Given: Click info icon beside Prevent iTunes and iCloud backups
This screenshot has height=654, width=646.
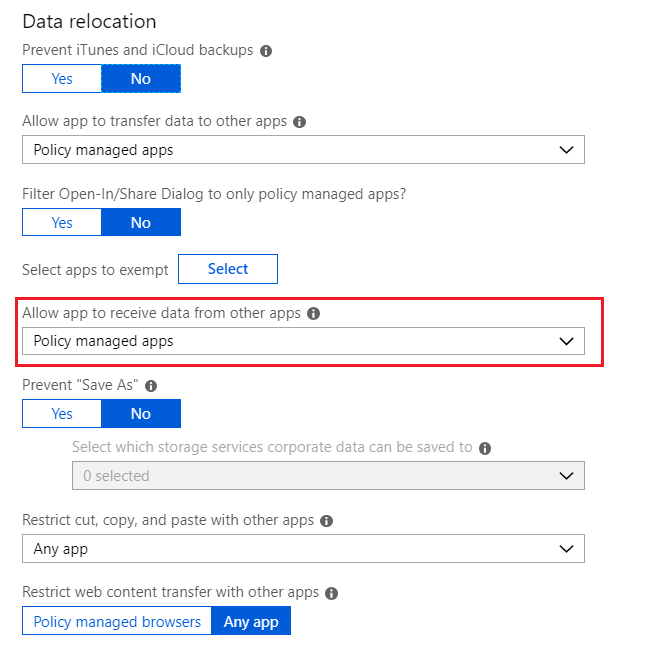Looking at the screenshot, I should click(x=266, y=51).
